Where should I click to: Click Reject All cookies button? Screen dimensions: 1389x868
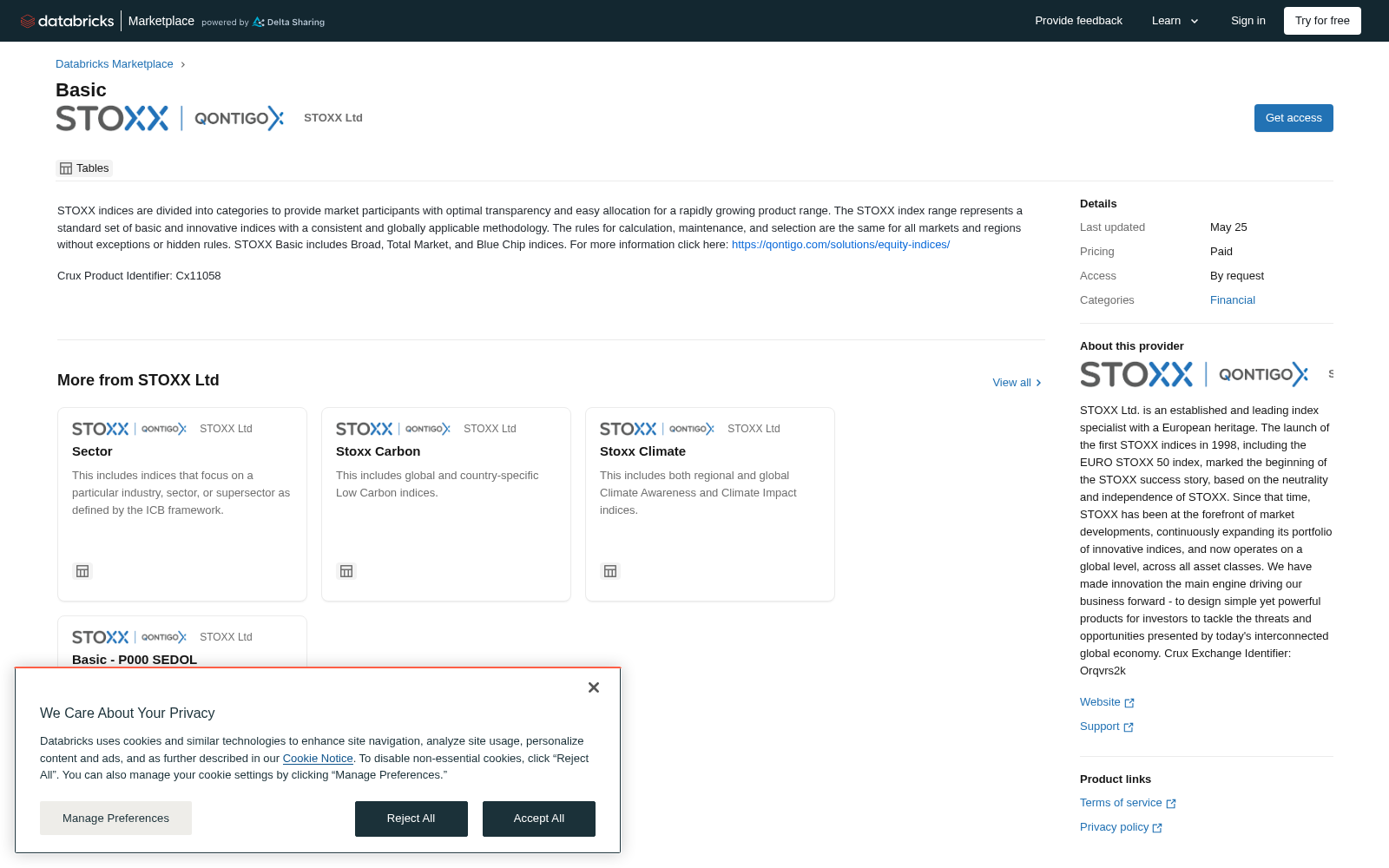[411, 819]
